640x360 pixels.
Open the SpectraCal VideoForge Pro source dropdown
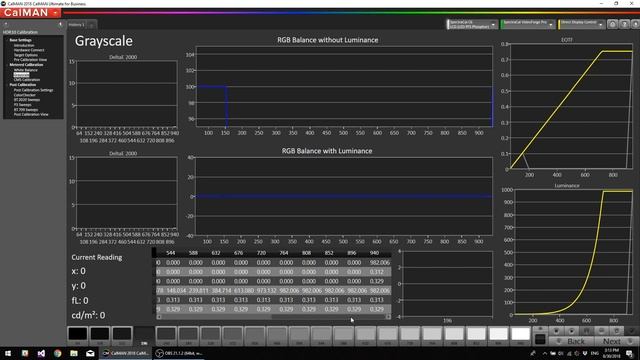coord(527,24)
